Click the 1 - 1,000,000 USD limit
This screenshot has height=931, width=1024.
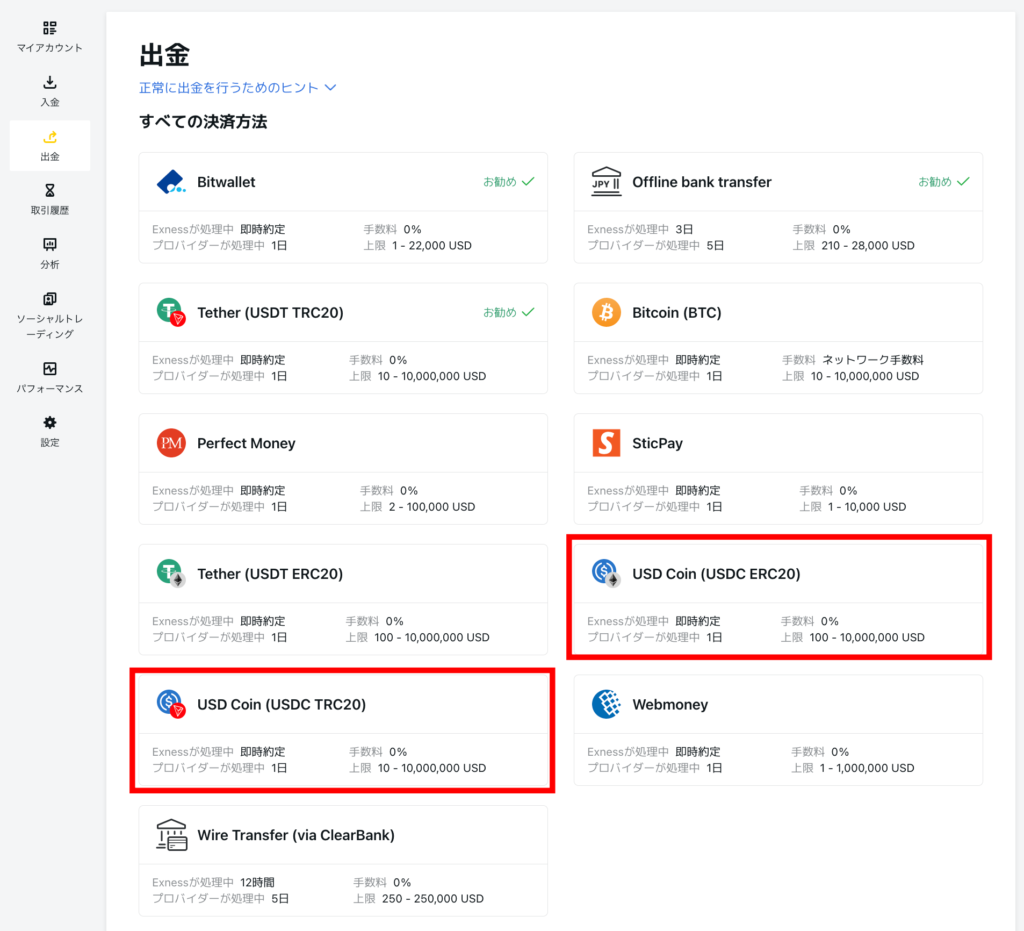coord(867,768)
